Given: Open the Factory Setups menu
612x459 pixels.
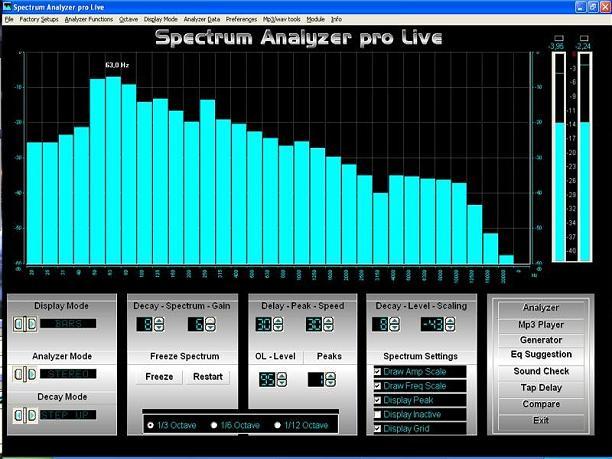Looking at the screenshot, I should [x=39, y=19].
